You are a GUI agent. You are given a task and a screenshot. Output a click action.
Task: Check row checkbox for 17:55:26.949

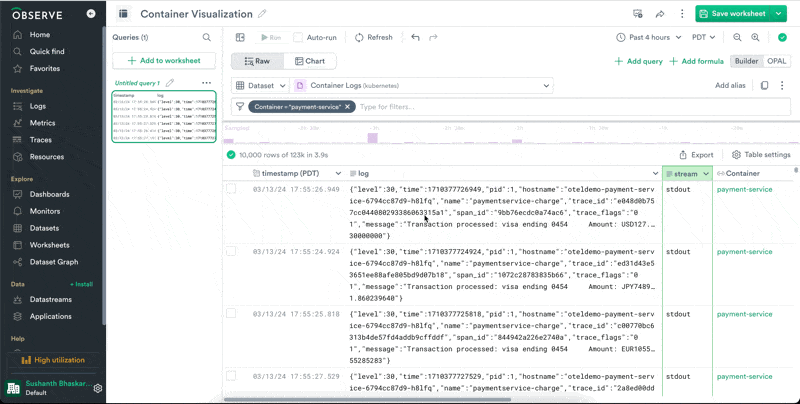coord(231,189)
